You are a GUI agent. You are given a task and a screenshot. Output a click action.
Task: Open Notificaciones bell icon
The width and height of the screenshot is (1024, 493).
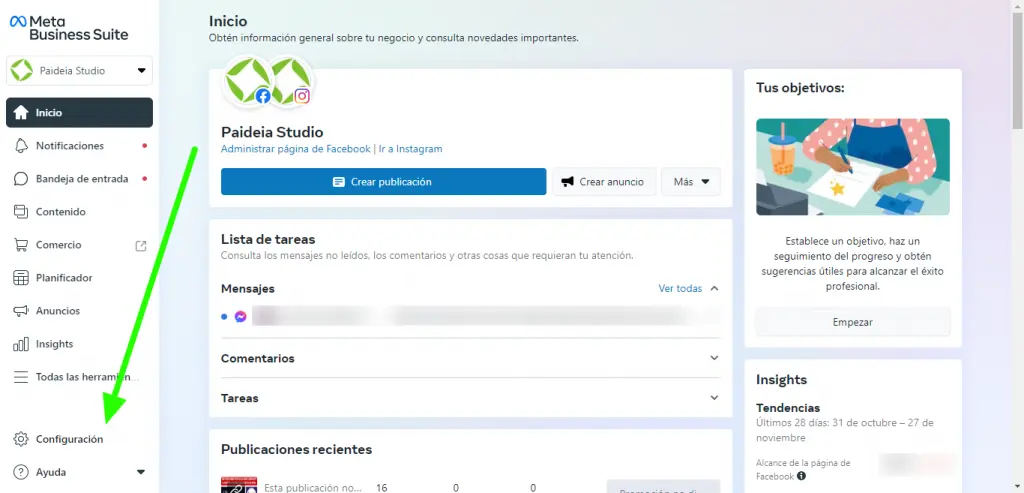(21, 146)
